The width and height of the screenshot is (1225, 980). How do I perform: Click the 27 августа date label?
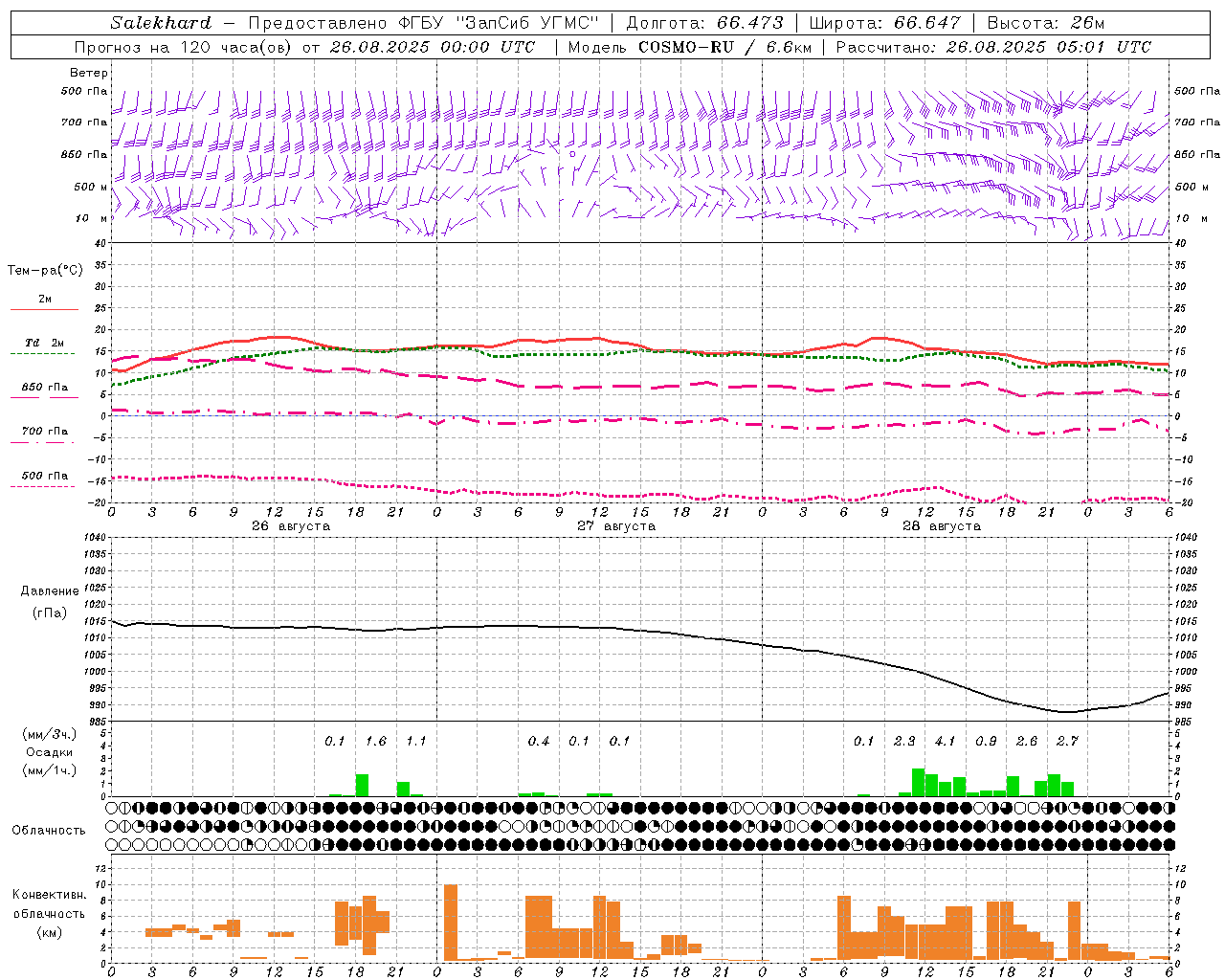[616, 526]
